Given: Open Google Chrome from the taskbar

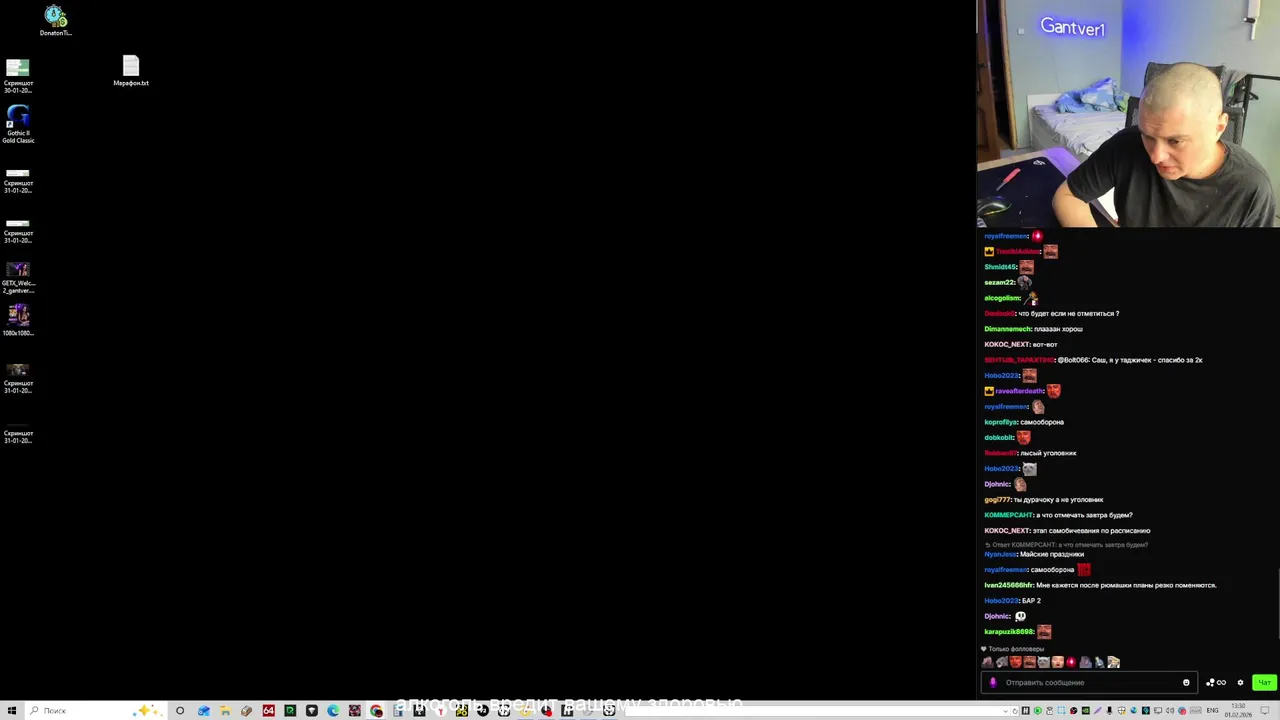Looking at the screenshot, I should pyautogui.click(x=376, y=711).
